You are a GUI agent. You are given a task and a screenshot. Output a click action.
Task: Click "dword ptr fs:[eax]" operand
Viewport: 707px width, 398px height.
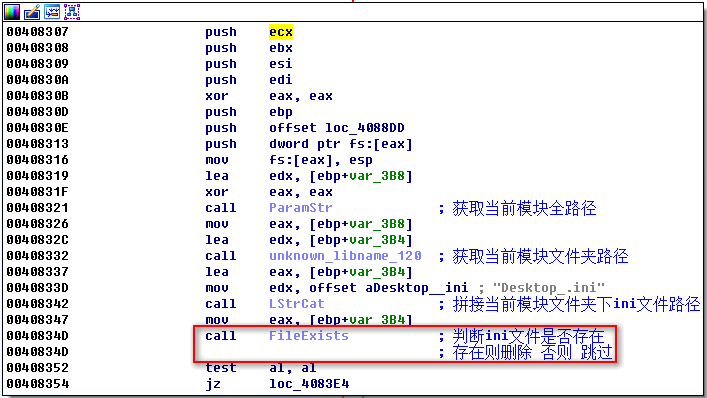pyautogui.click(x=341, y=144)
